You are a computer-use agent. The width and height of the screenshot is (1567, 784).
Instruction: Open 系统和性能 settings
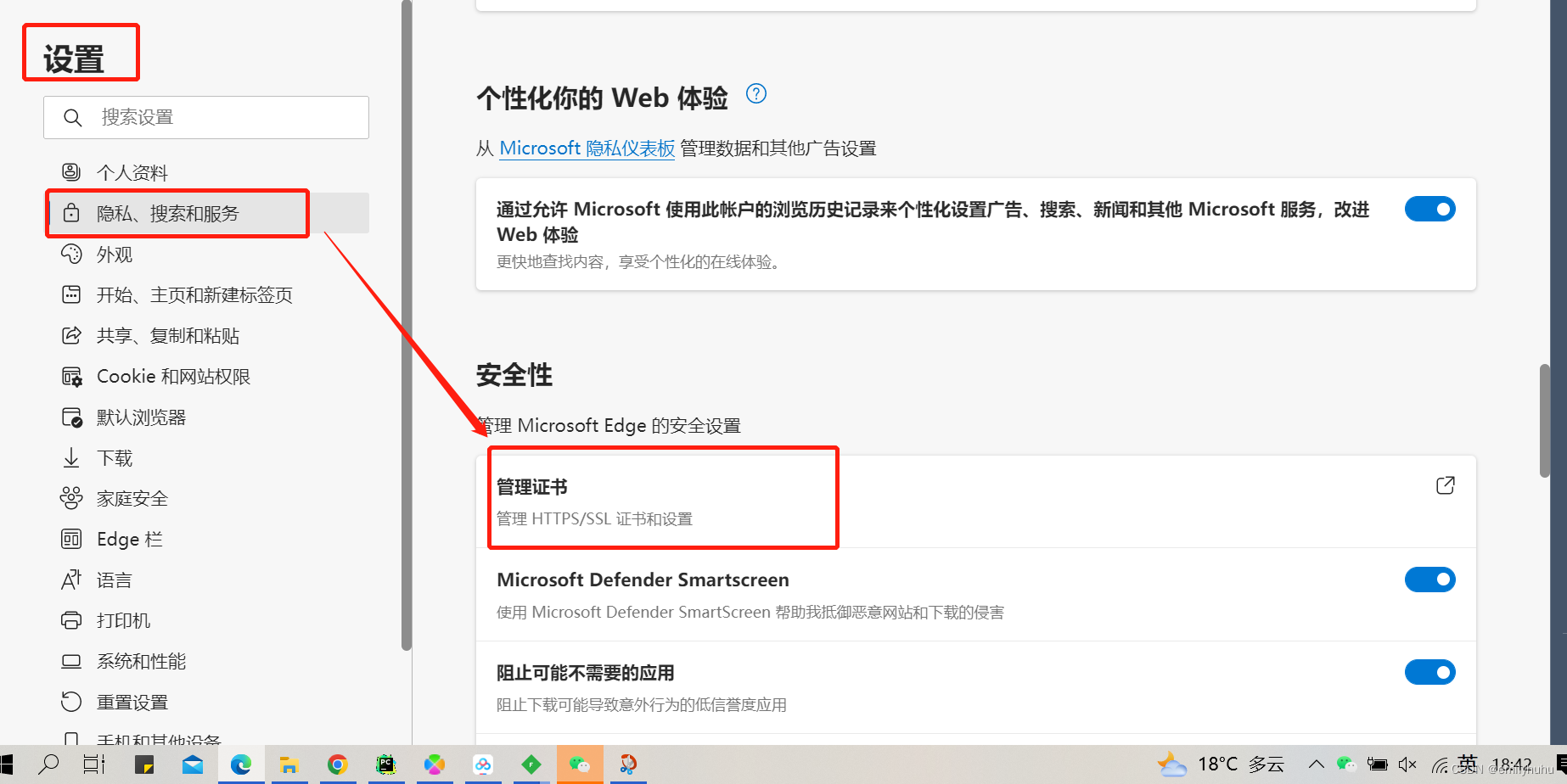(x=141, y=662)
